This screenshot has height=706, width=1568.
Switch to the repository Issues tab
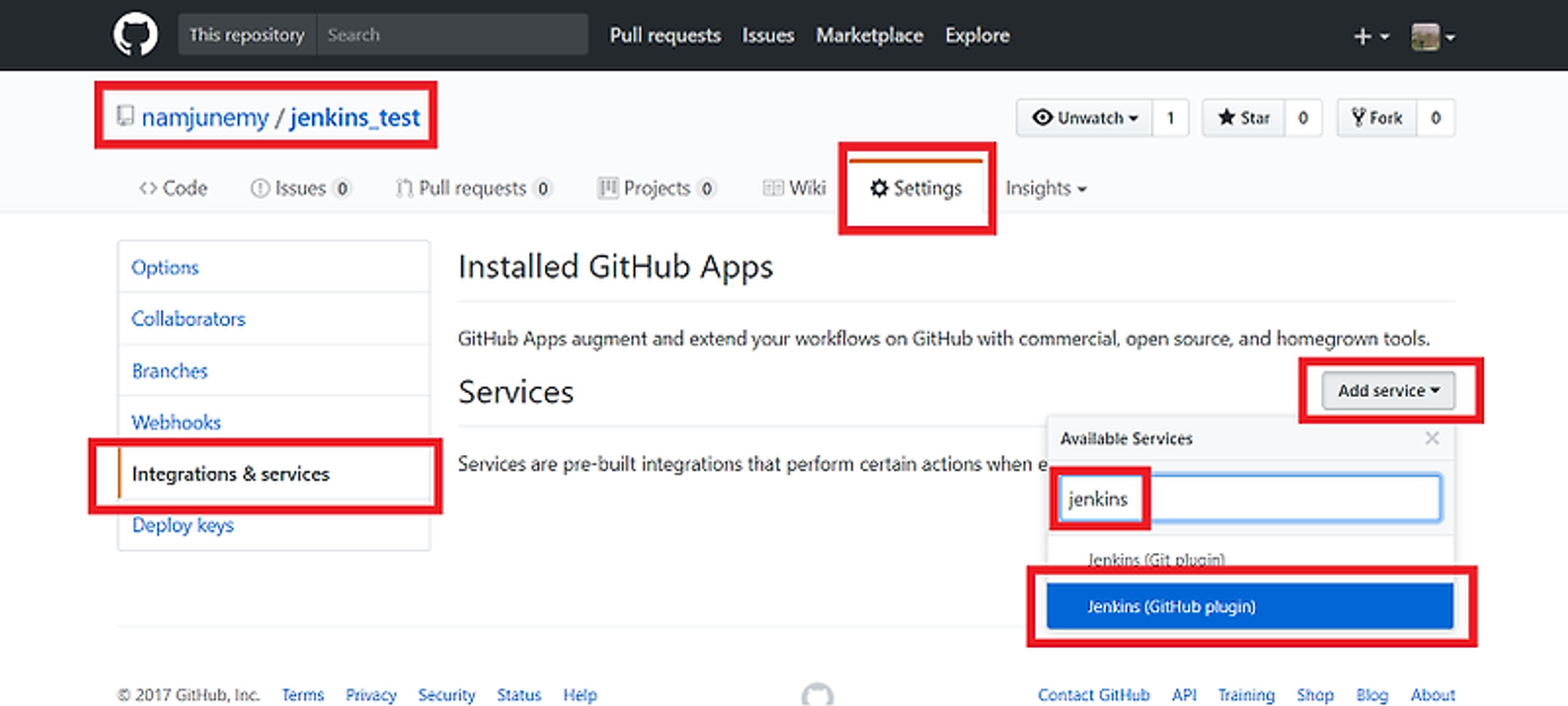point(300,188)
